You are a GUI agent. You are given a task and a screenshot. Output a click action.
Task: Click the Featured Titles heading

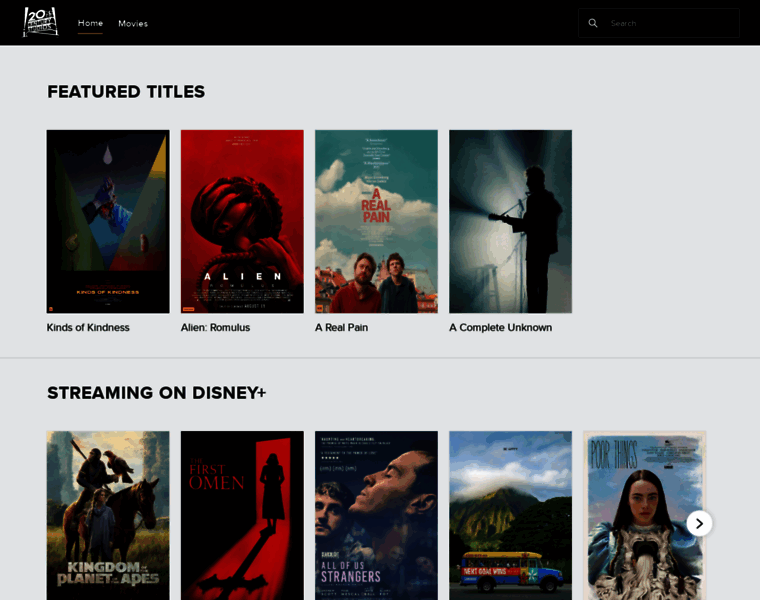[x=126, y=92]
